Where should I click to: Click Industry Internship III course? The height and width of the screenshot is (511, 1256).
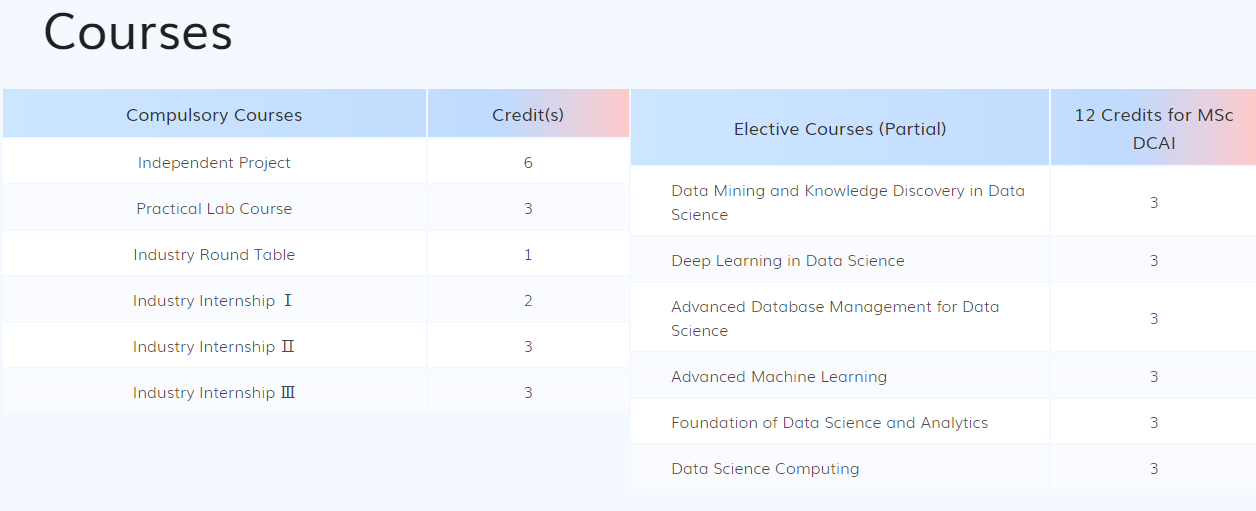coord(214,392)
